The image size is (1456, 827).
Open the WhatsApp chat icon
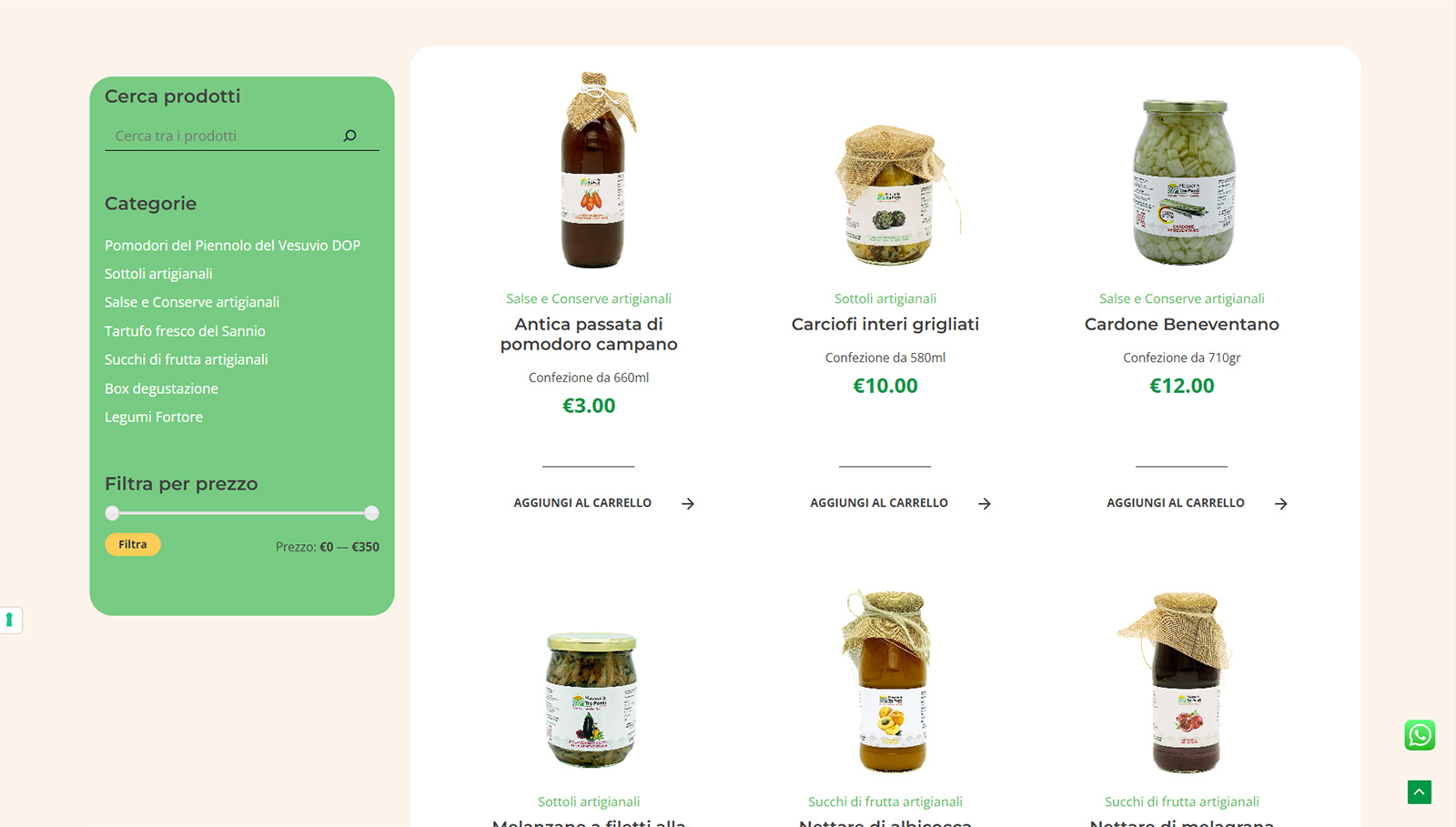point(1420,735)
